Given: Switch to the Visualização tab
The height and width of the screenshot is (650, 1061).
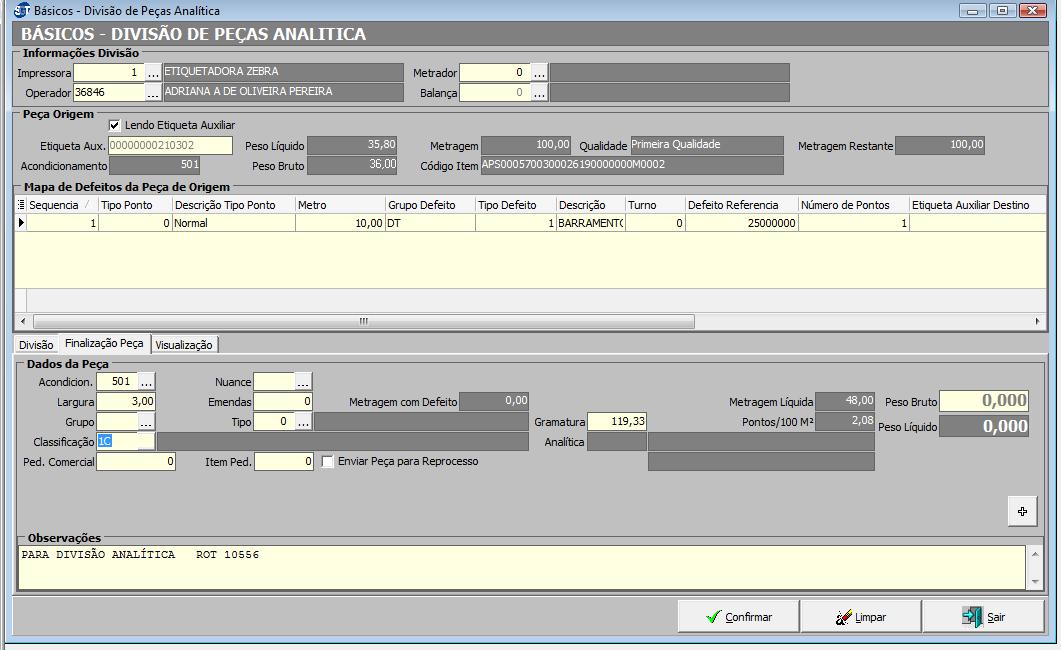Looking at the screenshot, I should [184, 345].
